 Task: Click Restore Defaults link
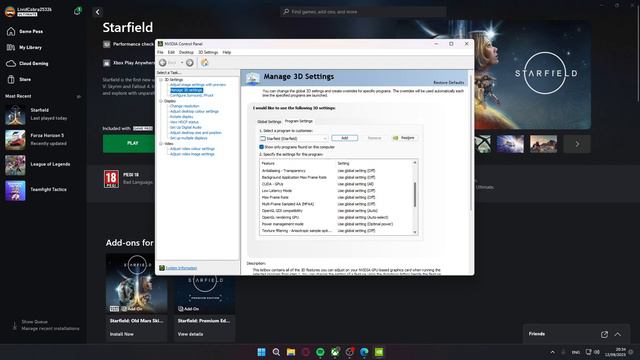pyautogui.click(x=449, y=82)
